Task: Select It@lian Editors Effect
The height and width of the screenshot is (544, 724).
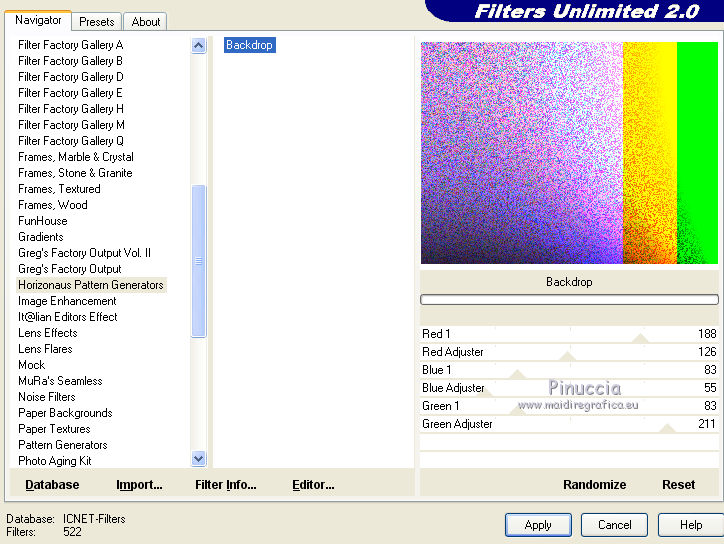Action: 68,317
